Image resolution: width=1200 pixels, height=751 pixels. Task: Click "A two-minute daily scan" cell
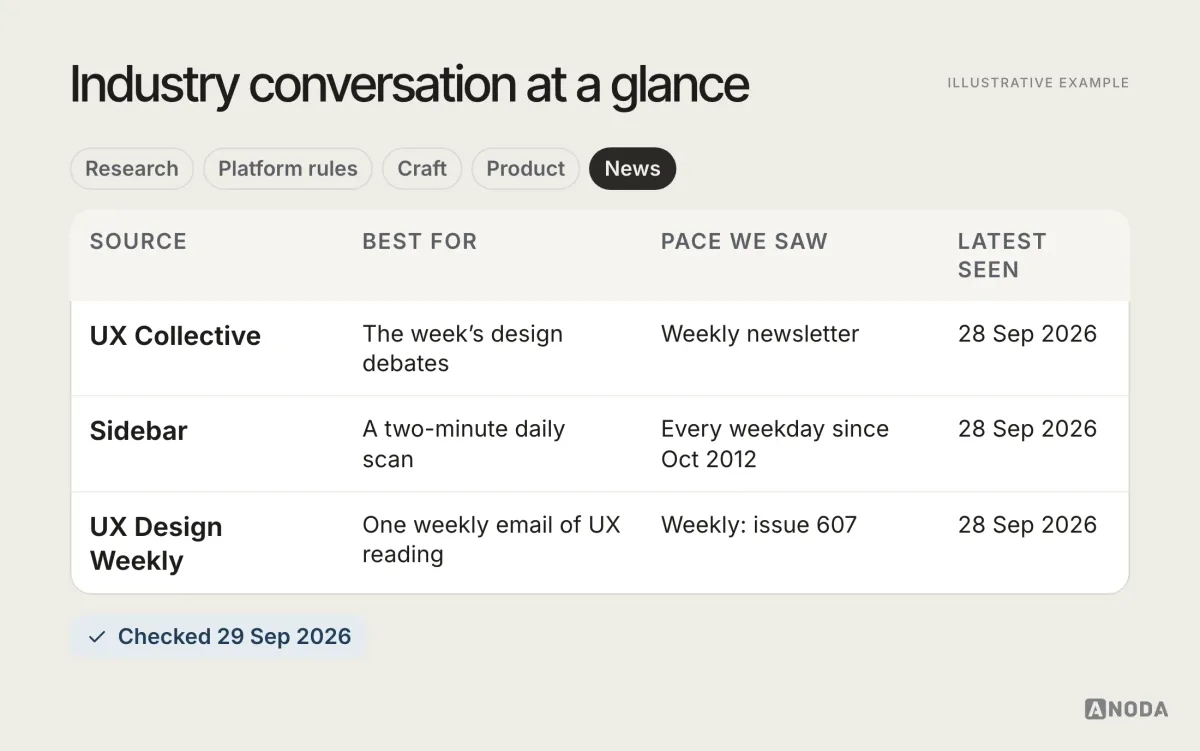(x=464, y=444)
